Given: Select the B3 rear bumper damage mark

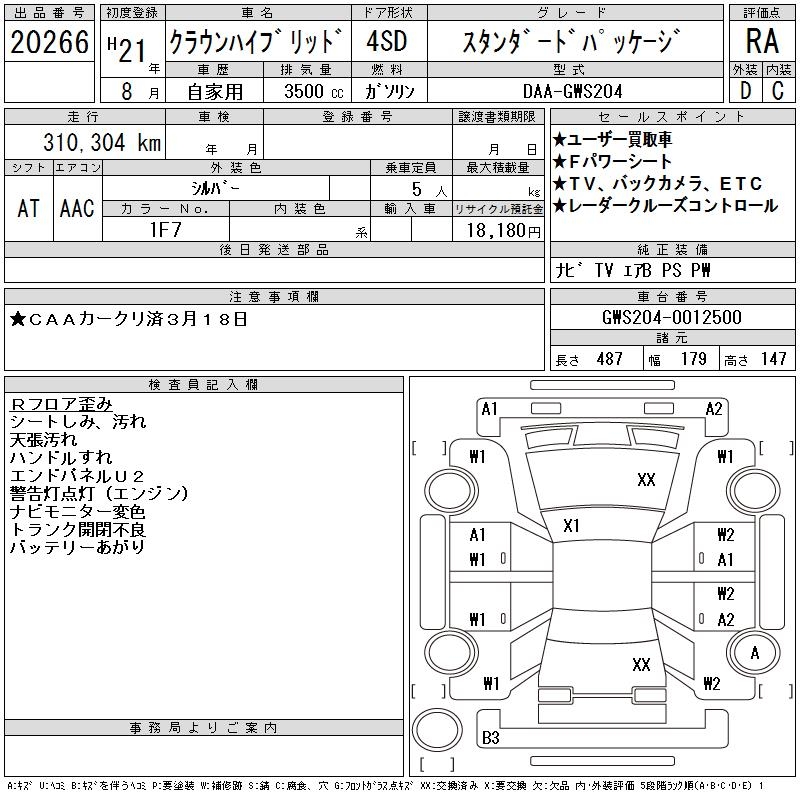Looking at the screenshot, I should [x=490, y=739].
